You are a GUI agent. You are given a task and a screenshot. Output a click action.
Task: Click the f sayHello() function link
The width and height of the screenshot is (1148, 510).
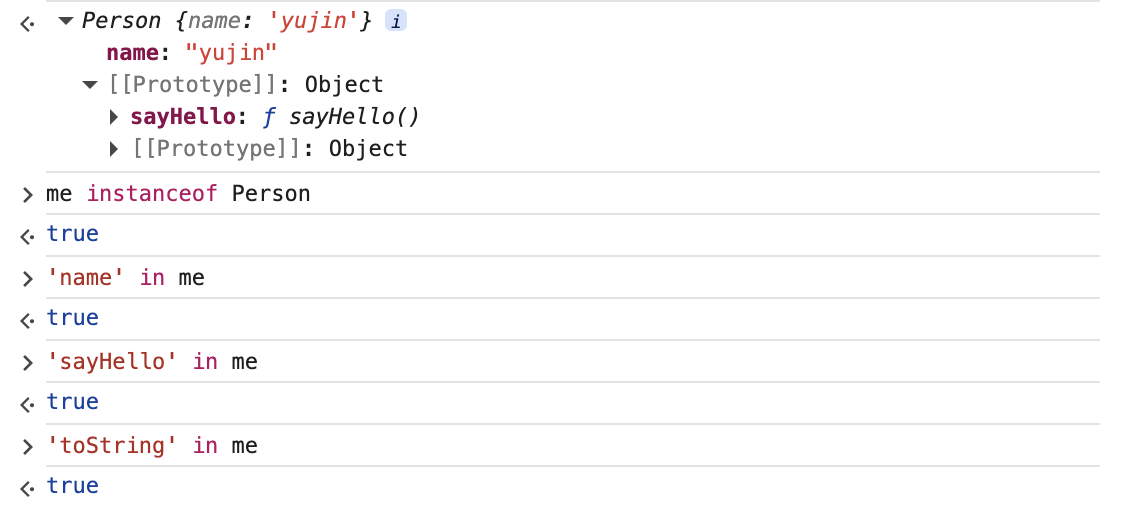point(340,117)
